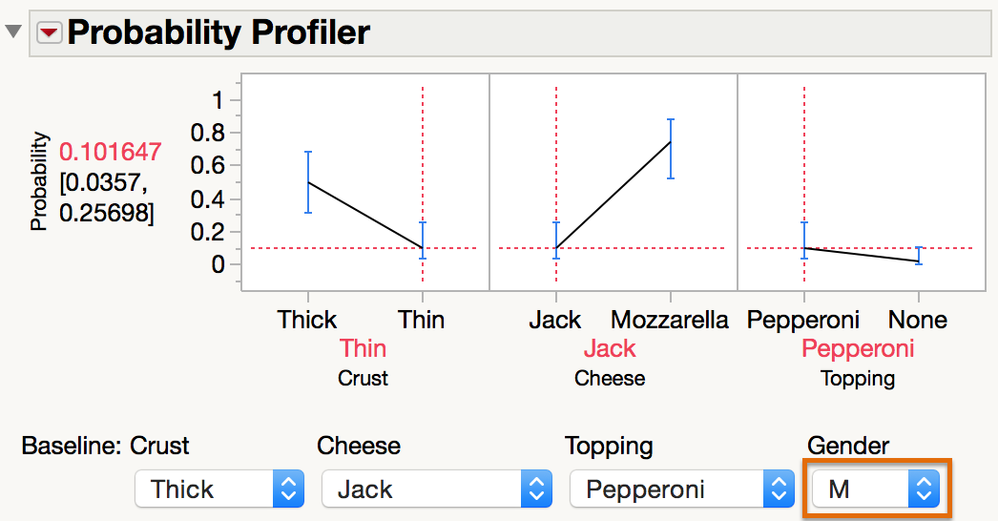Click the Gender dropdown stepper arrows
998x521 pixels.
click(924, 489)
